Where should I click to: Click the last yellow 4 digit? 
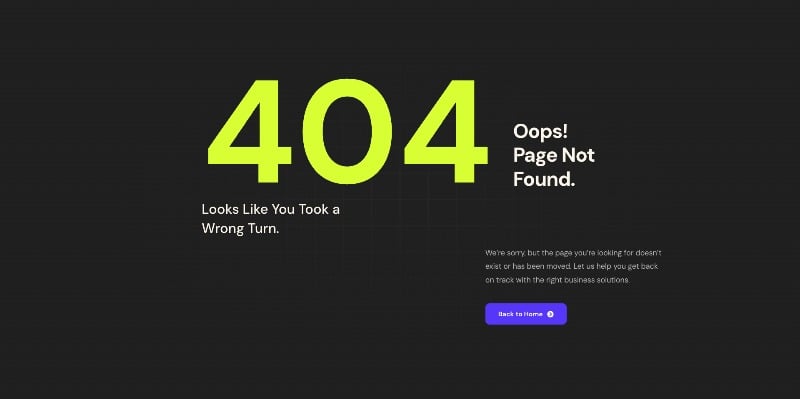pyautogui.click(x=446, y=131)
